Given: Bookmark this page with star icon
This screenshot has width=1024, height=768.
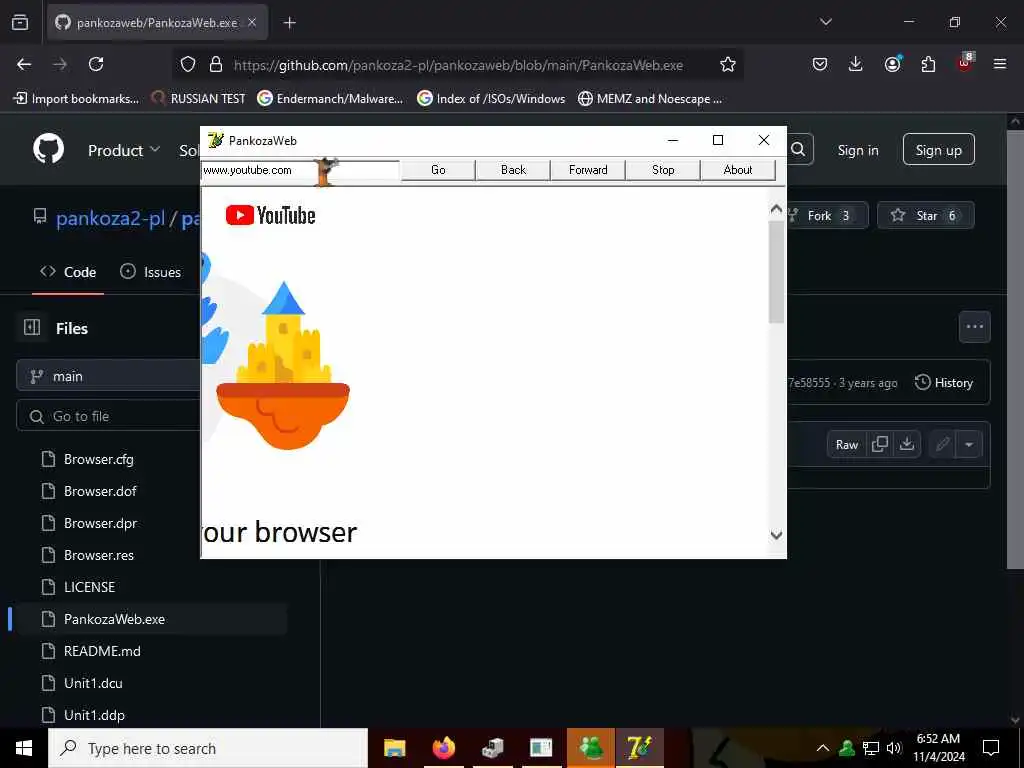Looking at the screenshot, I should pyautogui.click(x=728, y=64).
